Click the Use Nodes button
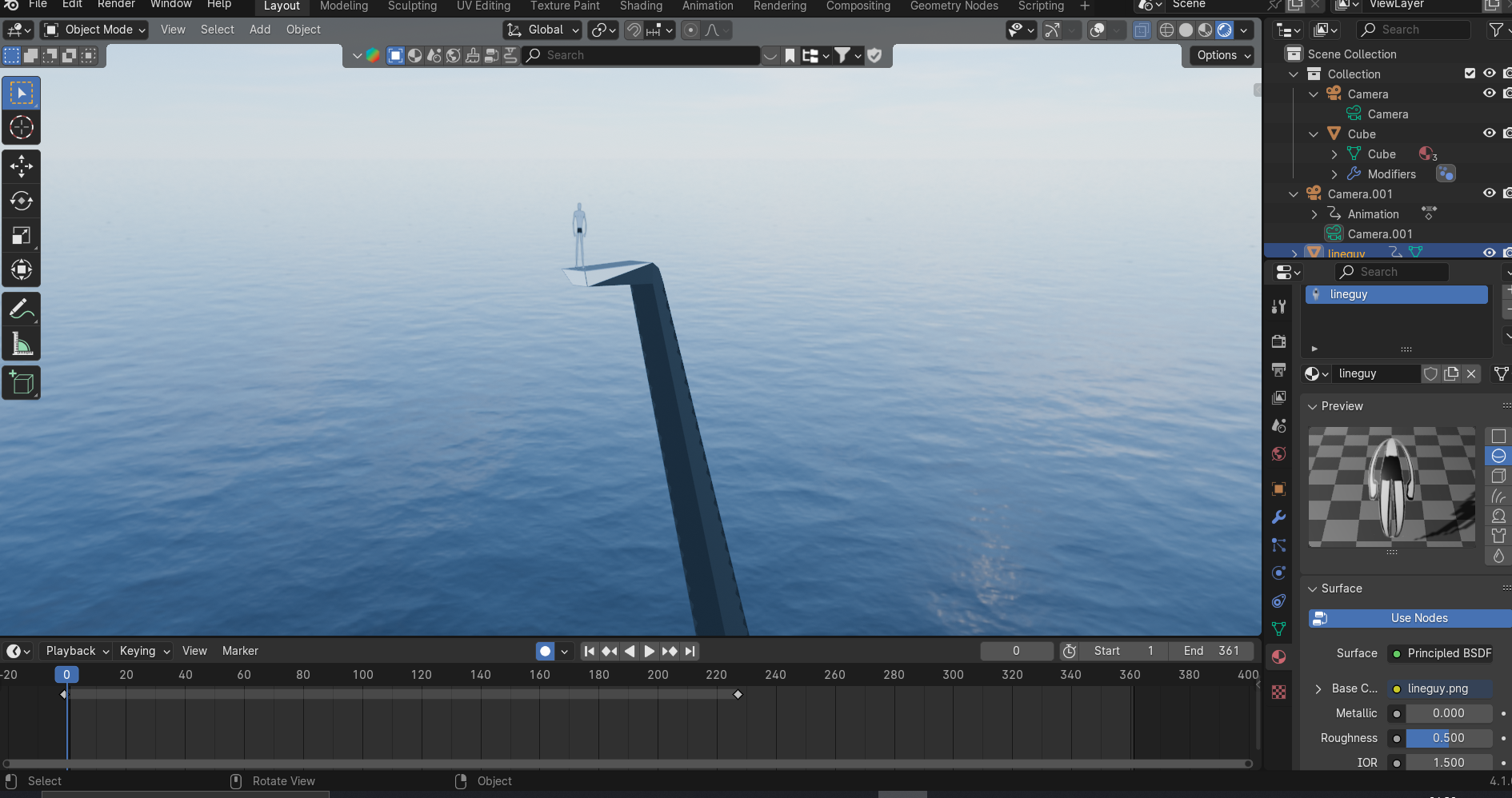 pos(1418,618)
